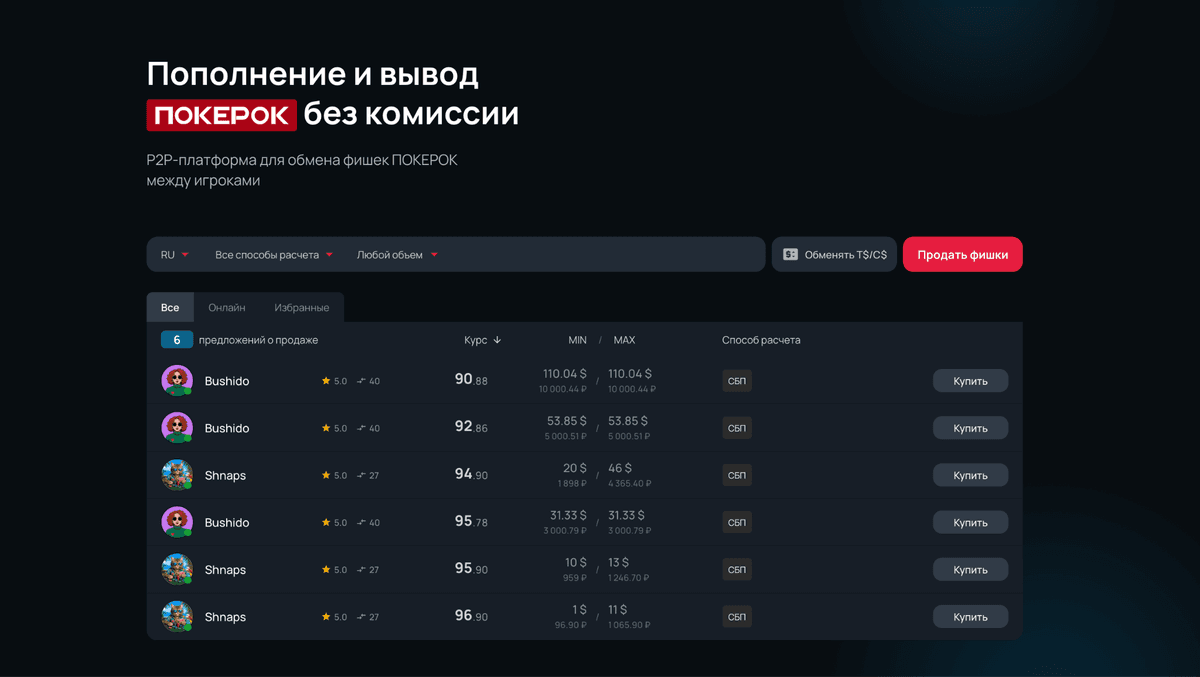
Task: Click the deals count icon in 95.90 row
Action: click(361, 570)
